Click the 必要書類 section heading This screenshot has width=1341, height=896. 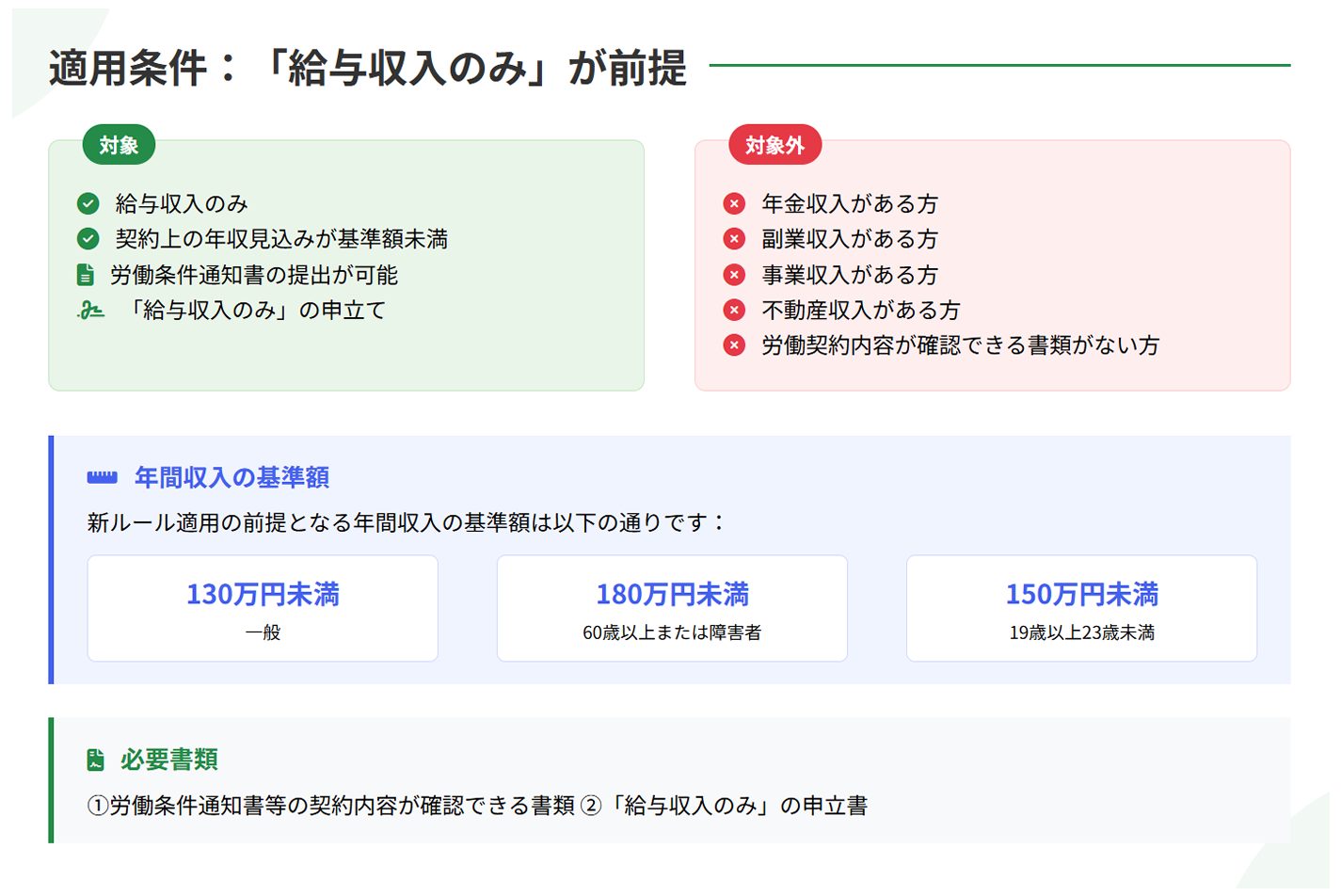coord(169,760)
